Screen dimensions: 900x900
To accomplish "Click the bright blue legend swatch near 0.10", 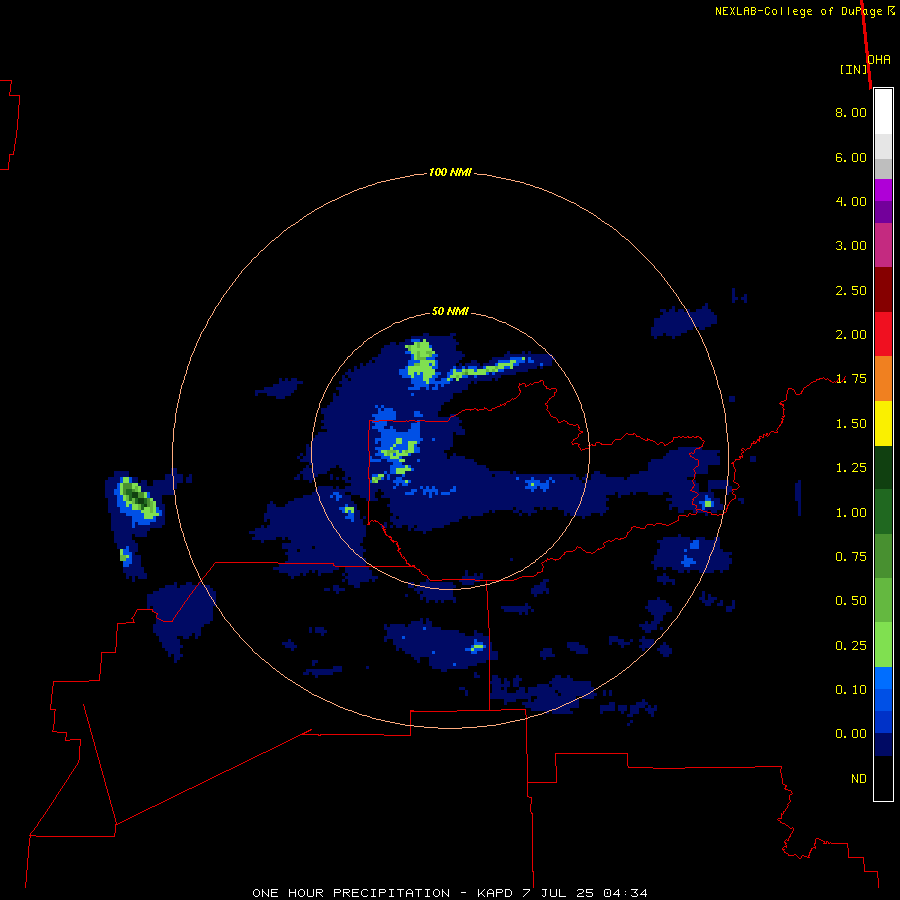I will (x=883, y=678).
